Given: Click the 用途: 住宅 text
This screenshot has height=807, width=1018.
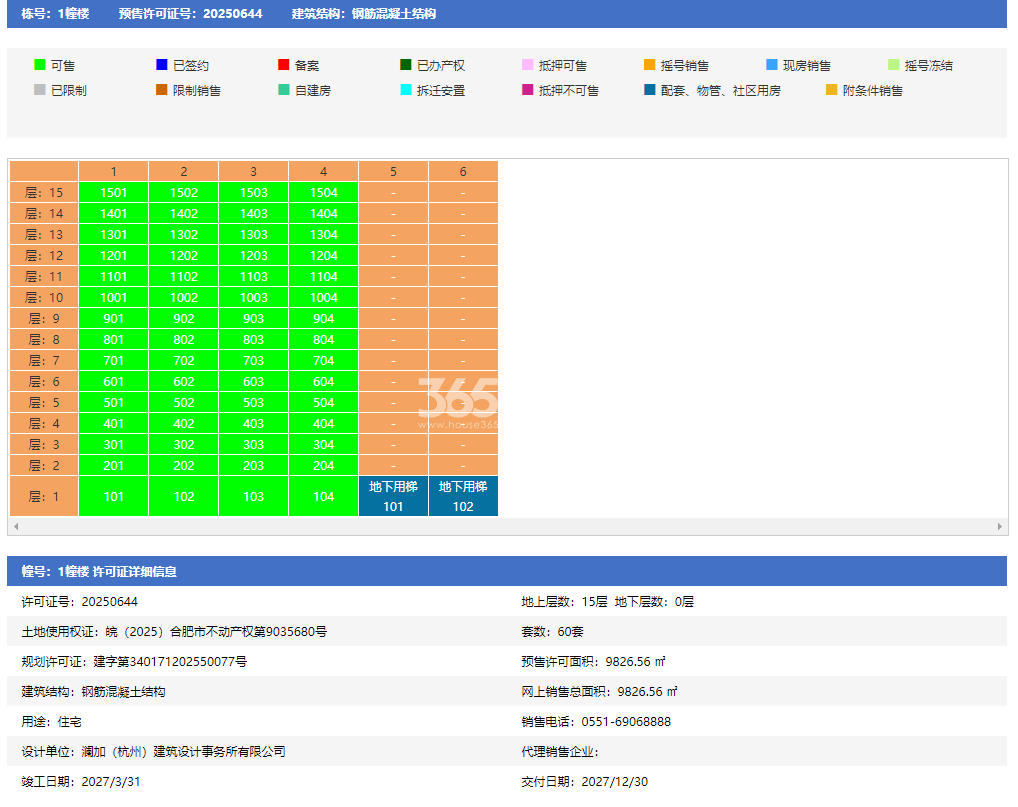Looking at the screenshot, I should click(x=51, y=721).
